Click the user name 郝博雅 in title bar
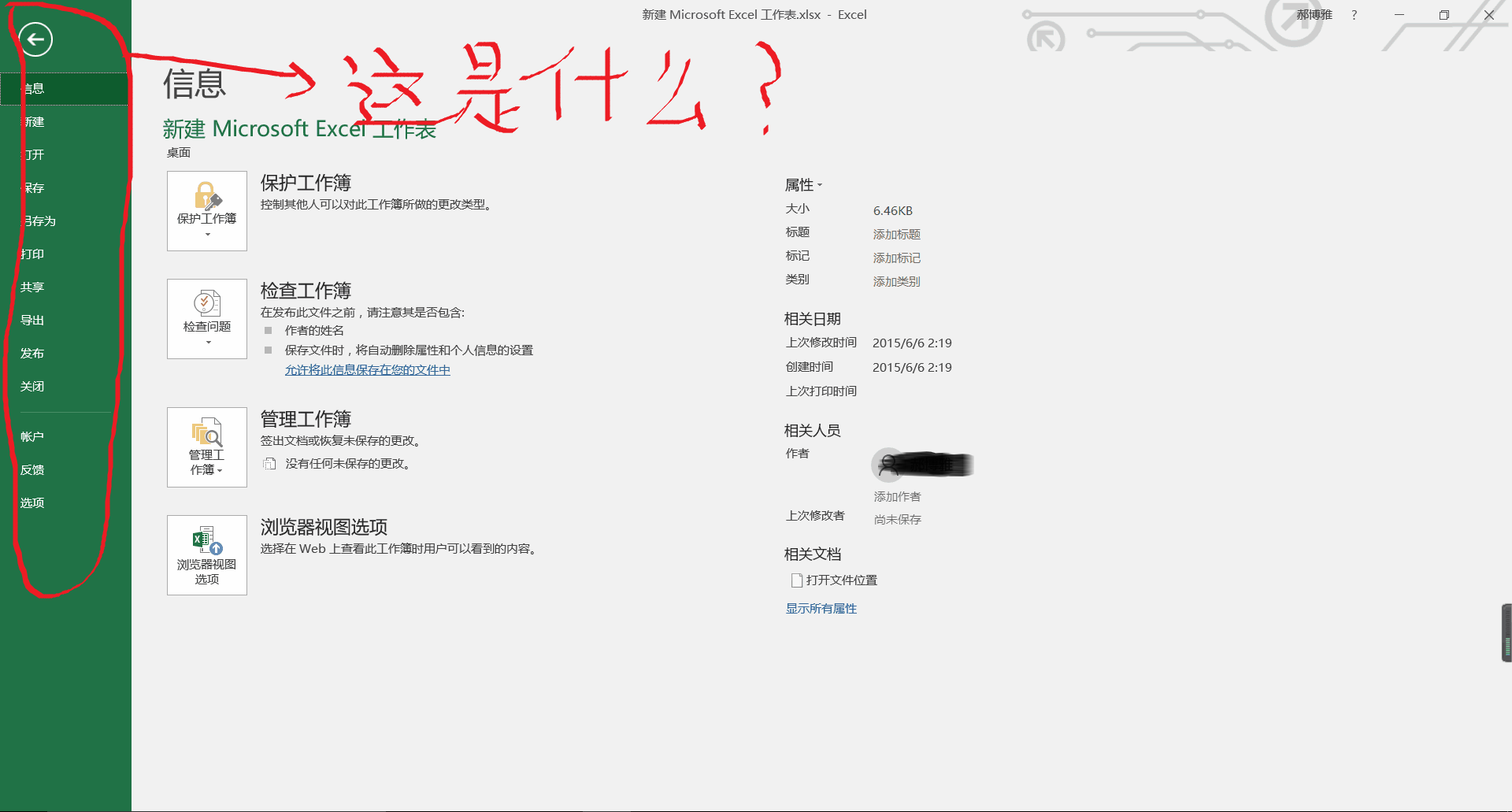Viewport: 1512px width, 812px height. click(1314, 15)
